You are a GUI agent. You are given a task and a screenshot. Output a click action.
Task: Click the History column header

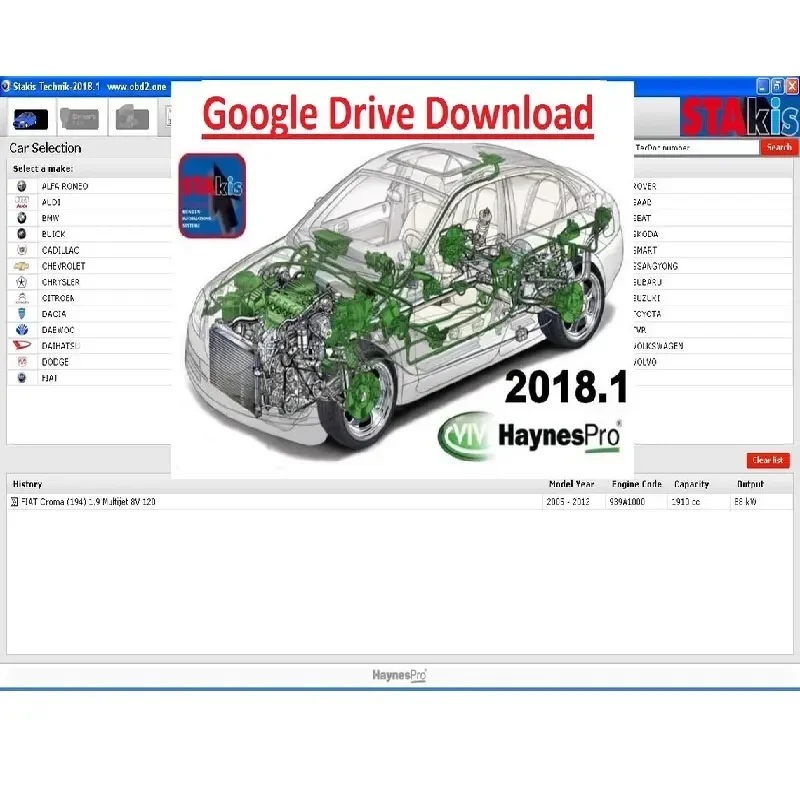pyautogui.click(x=28, y=484)
